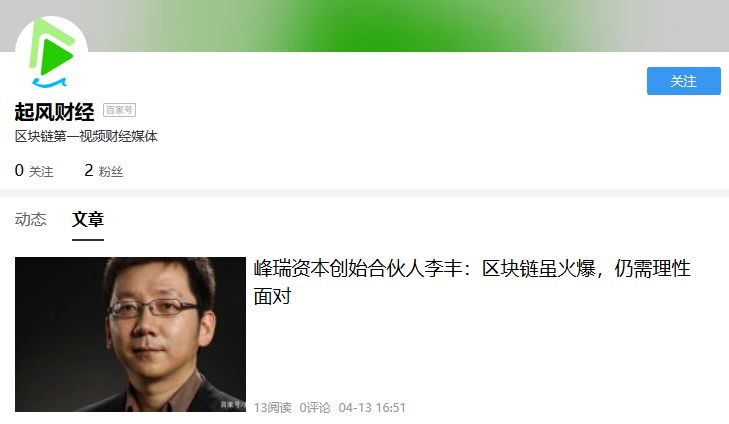Open the article thumbnail of man with glasses
The image size is (729, 424).
[x=130, y=334]
